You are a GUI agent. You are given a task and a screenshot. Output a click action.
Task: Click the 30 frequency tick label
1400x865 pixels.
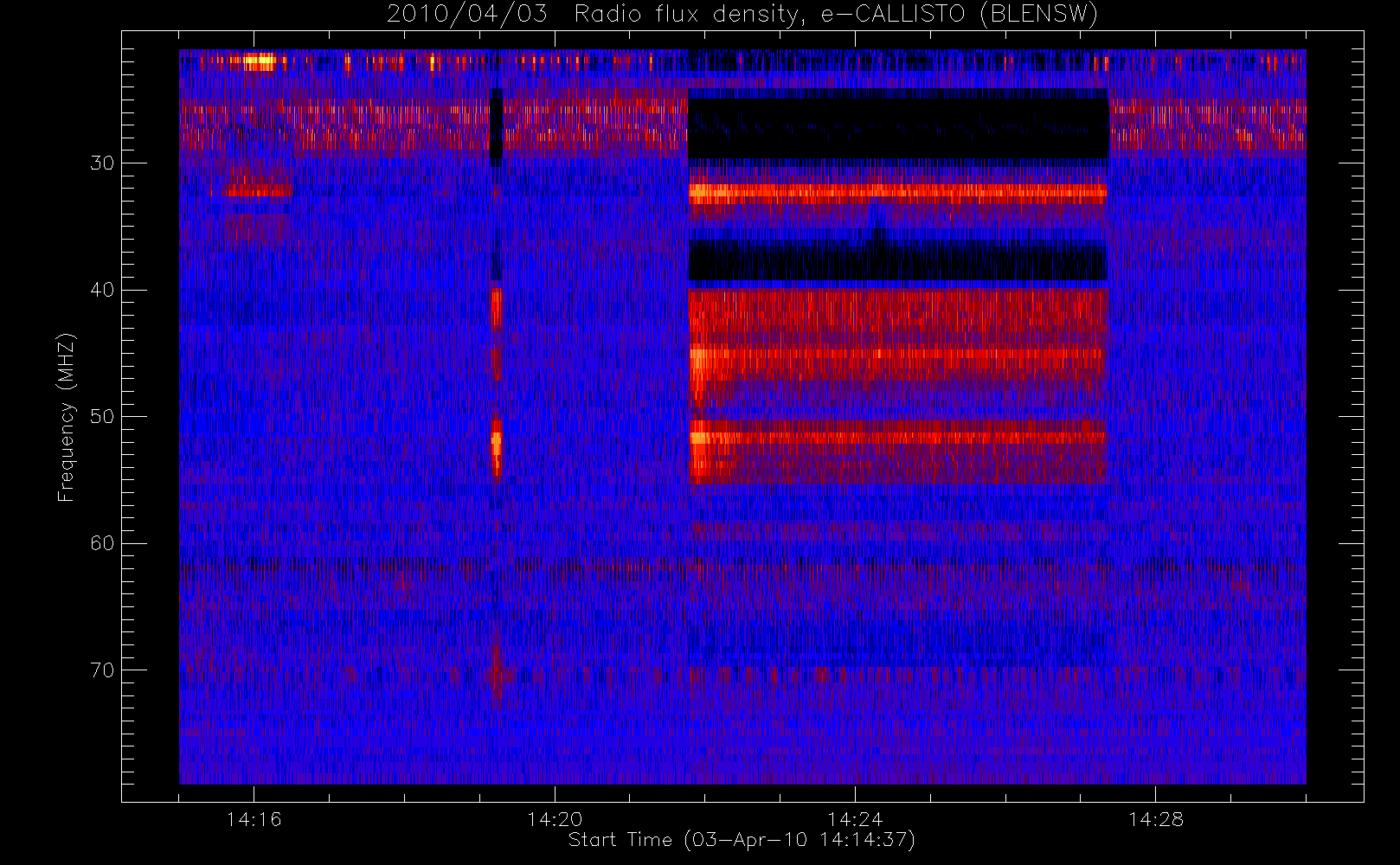click(x=102, y=163)
